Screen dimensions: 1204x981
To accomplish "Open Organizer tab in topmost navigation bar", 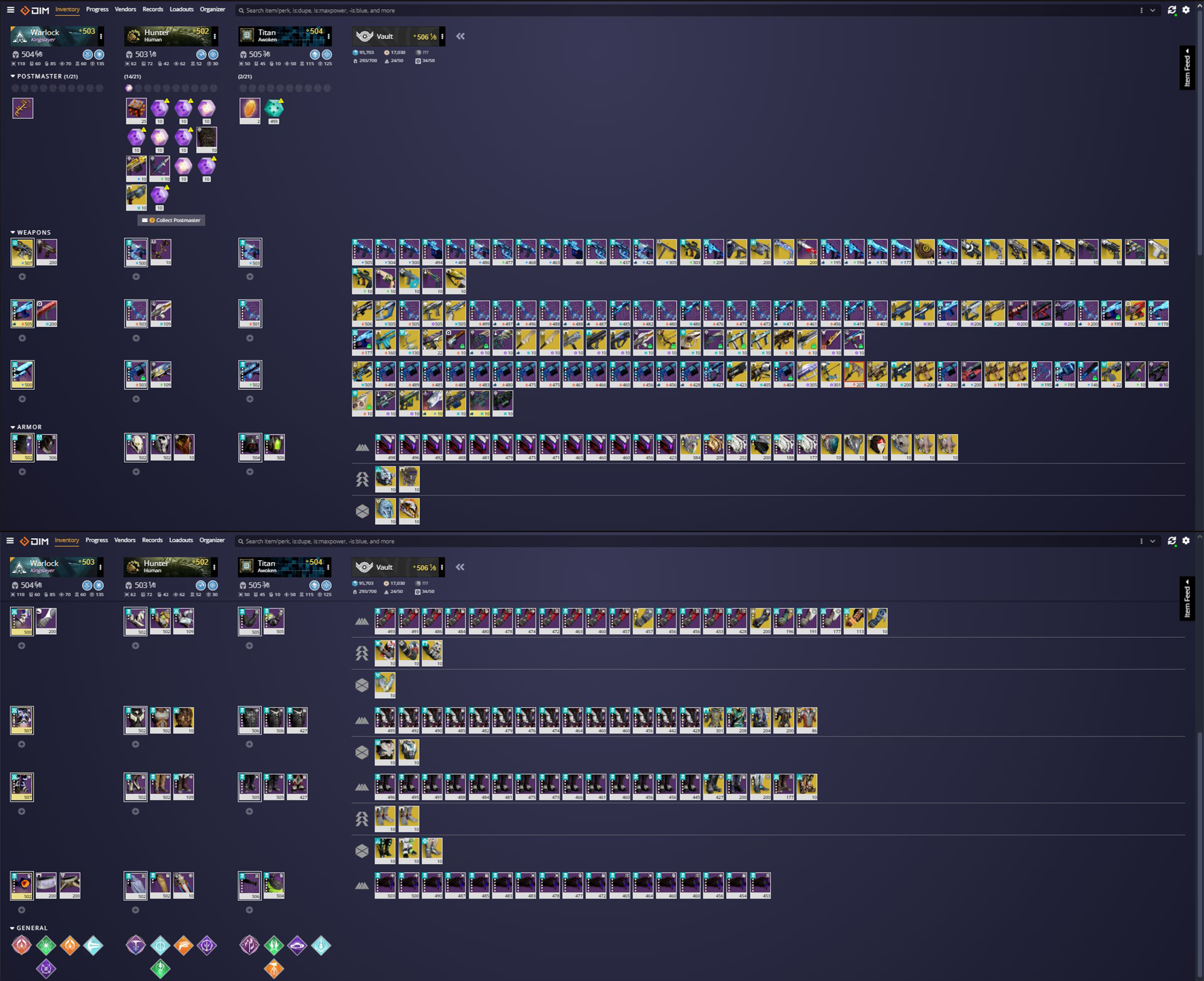I will [212, 10].
